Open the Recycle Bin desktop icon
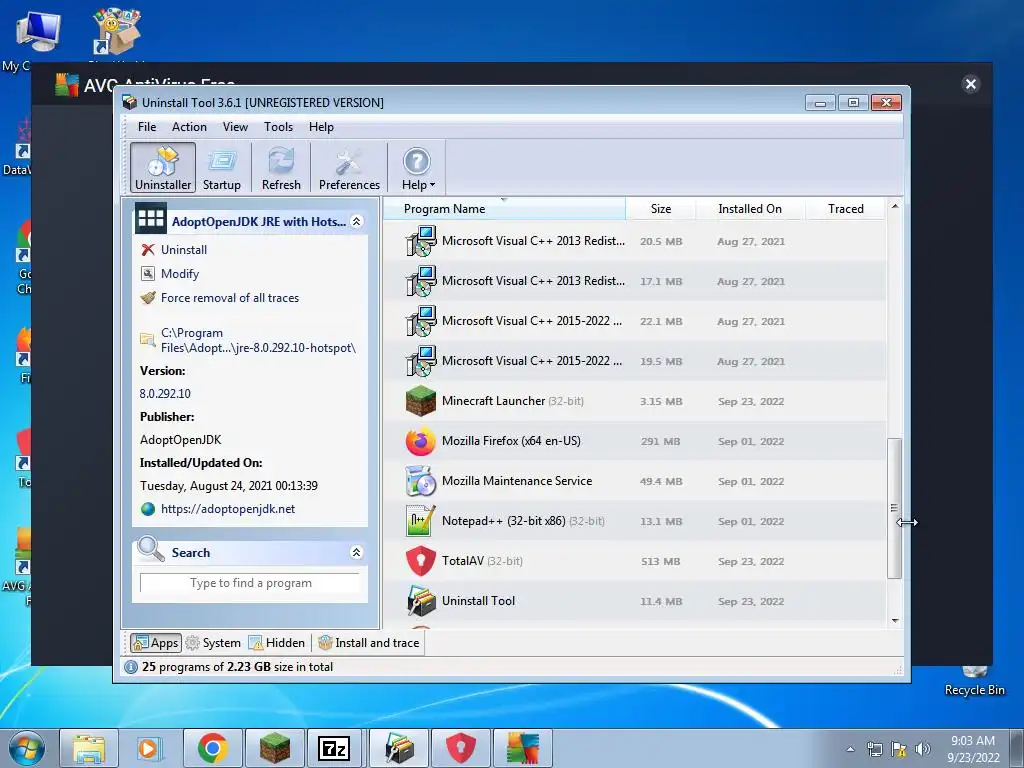This screenshot has width=1024, height=768. coord(974,679)
